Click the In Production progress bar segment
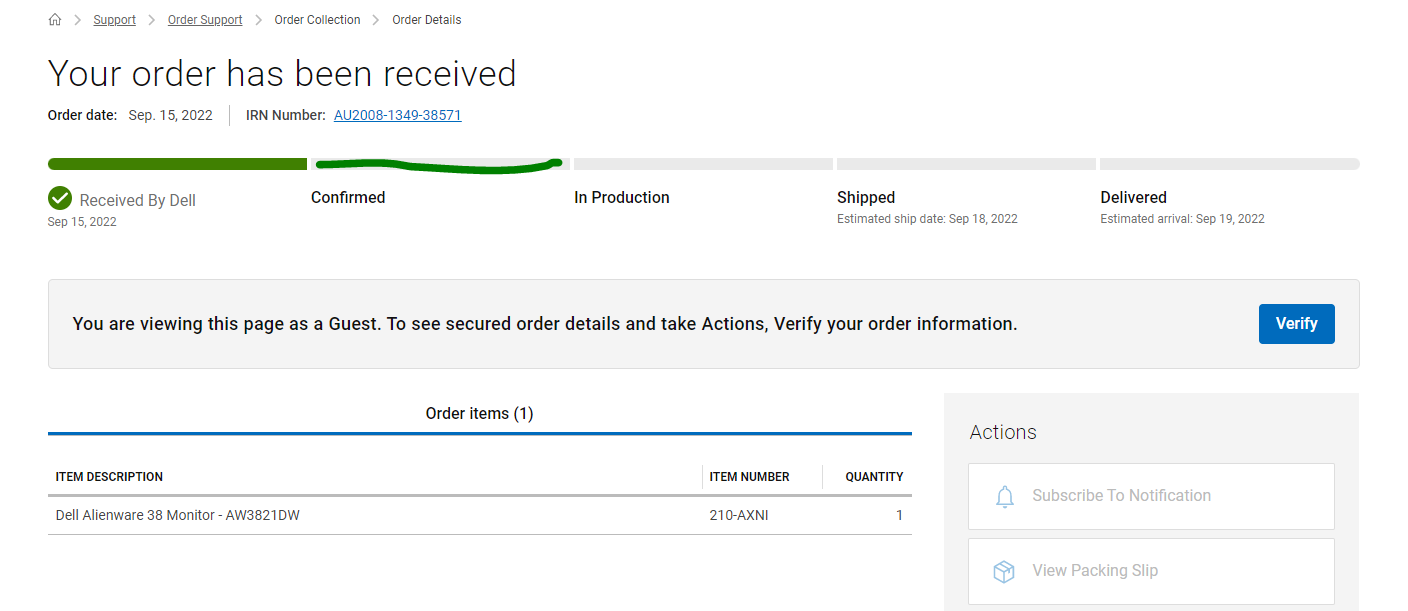The height and width of the screenshot is (611, 1408). [703, 164]
